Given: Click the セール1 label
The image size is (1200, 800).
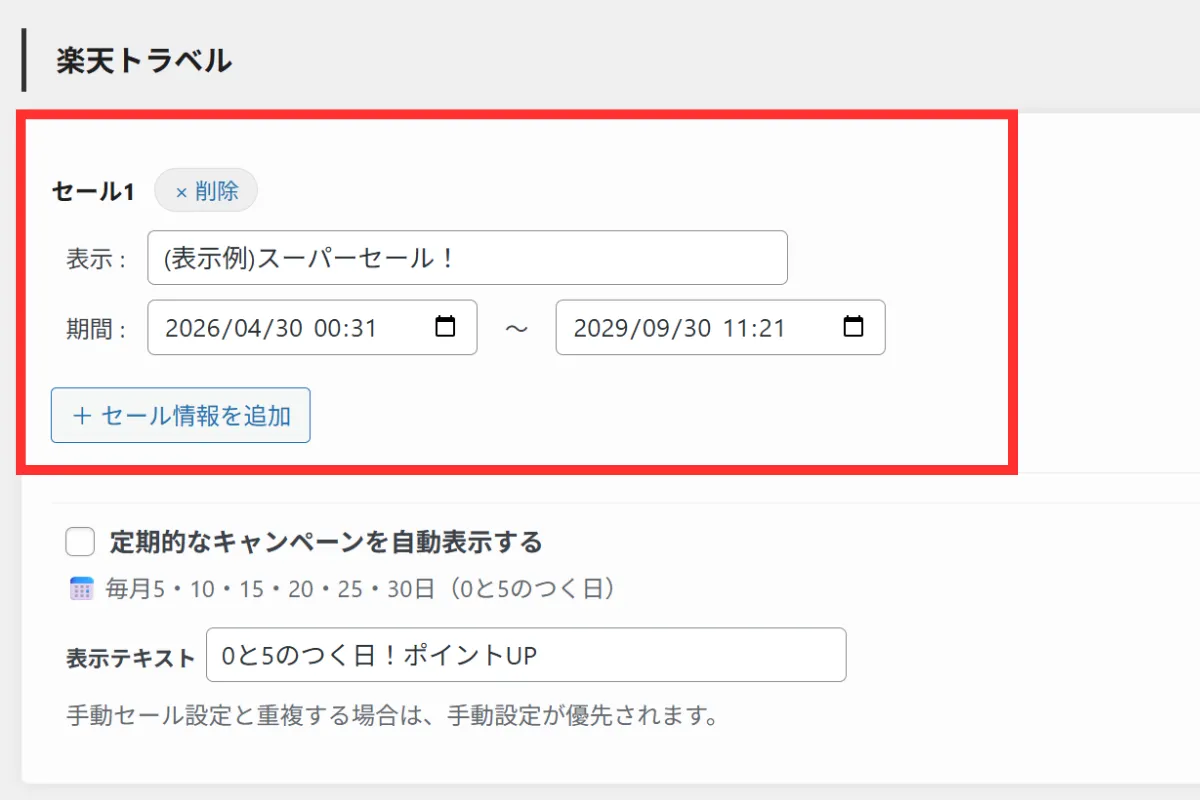Looking at the screenshot, I should click(x=93, y=192).
